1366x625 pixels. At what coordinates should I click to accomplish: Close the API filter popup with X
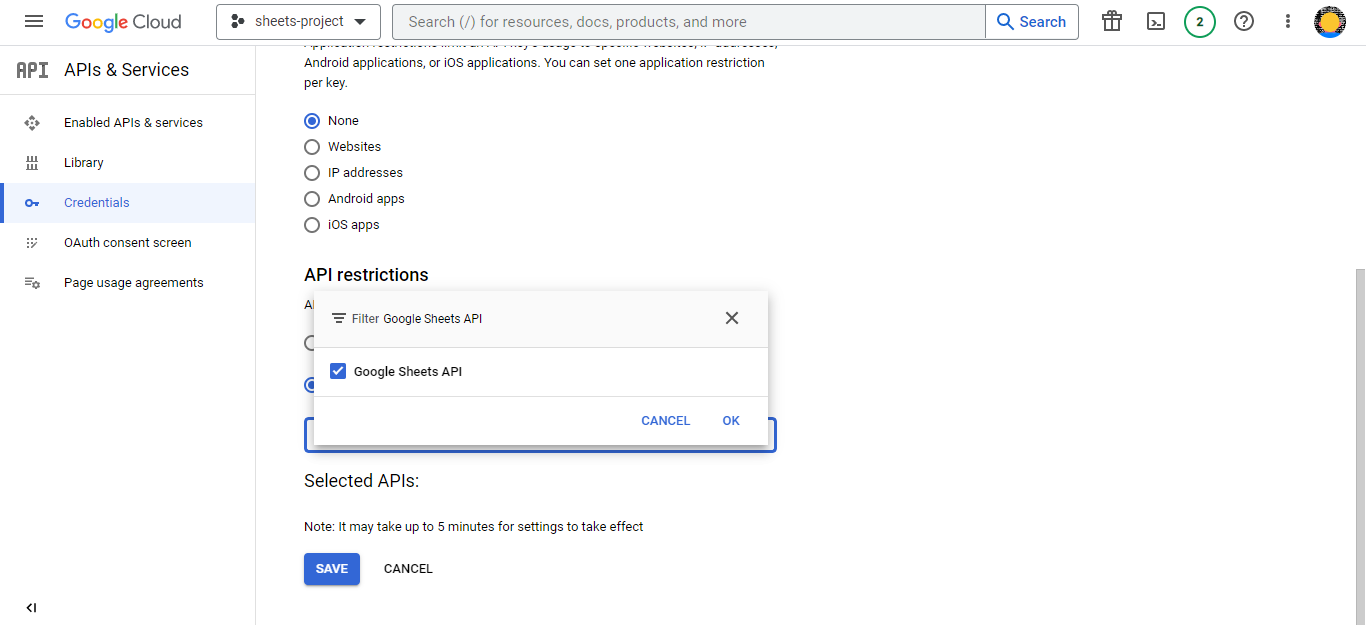coord(732,318)
